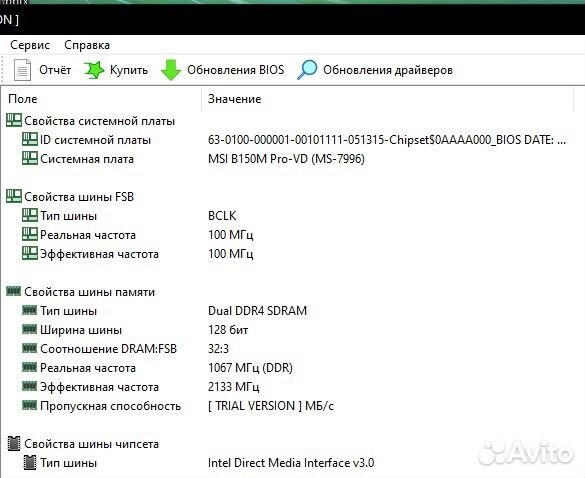585x478 pixels.
Task: Click the green star Купить icon
Action: pos(94,70)
